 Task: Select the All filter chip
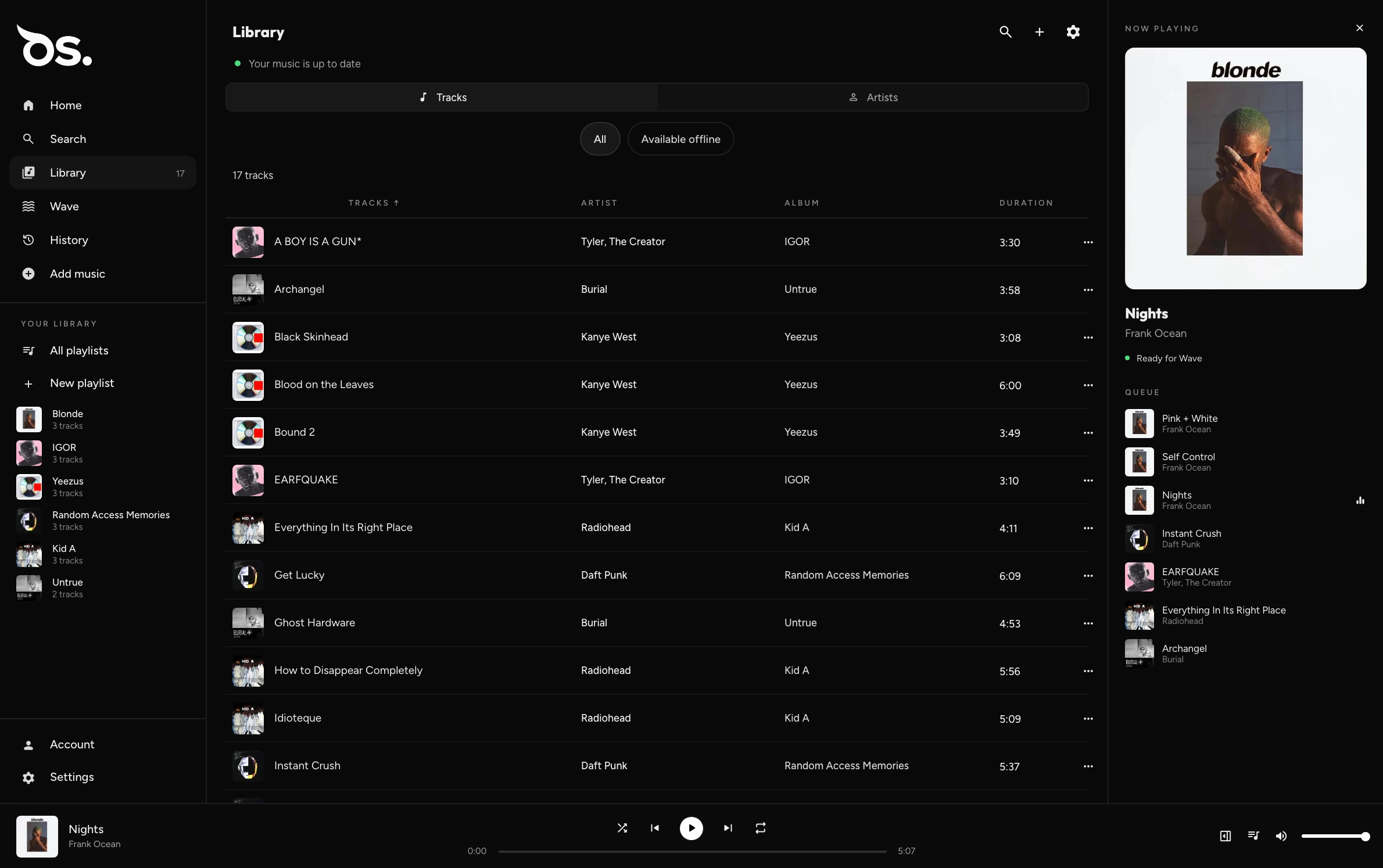click(600, 139)
